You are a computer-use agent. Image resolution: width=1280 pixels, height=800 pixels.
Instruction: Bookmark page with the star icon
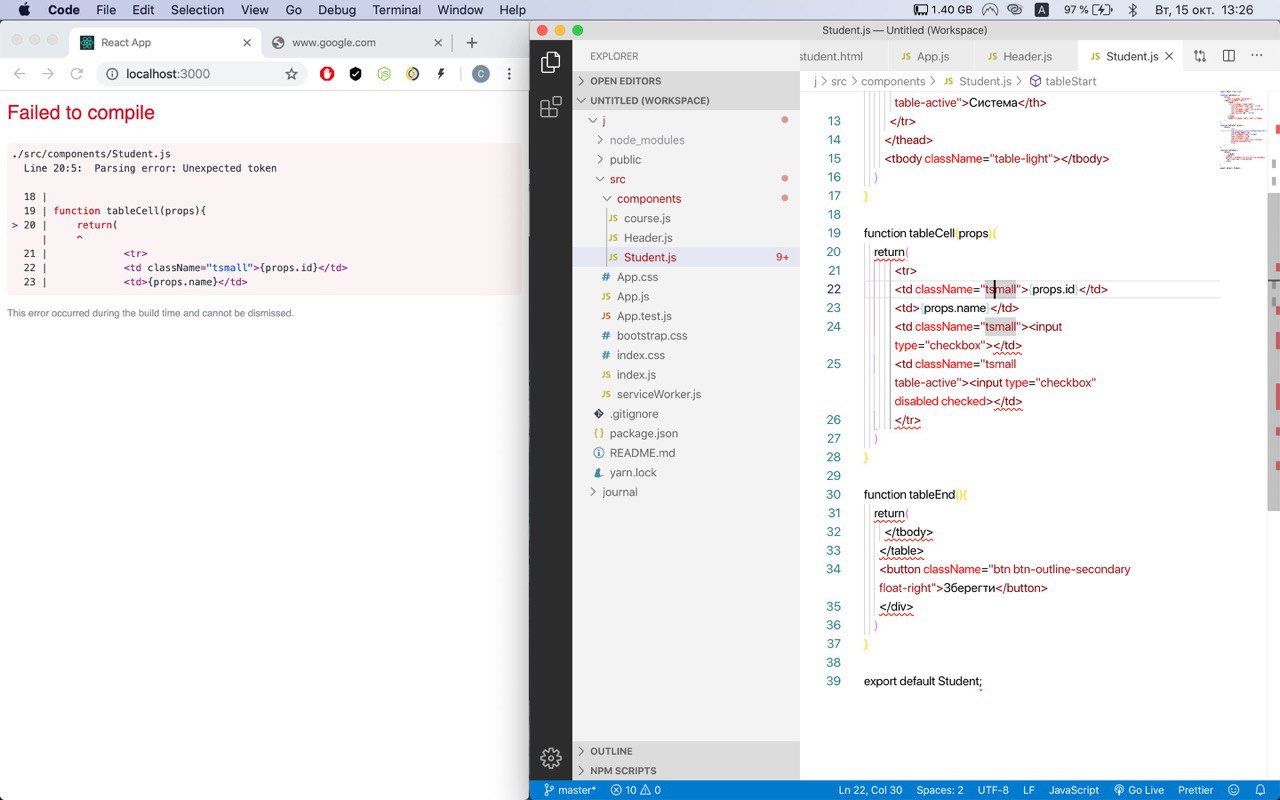coord(291,74)
